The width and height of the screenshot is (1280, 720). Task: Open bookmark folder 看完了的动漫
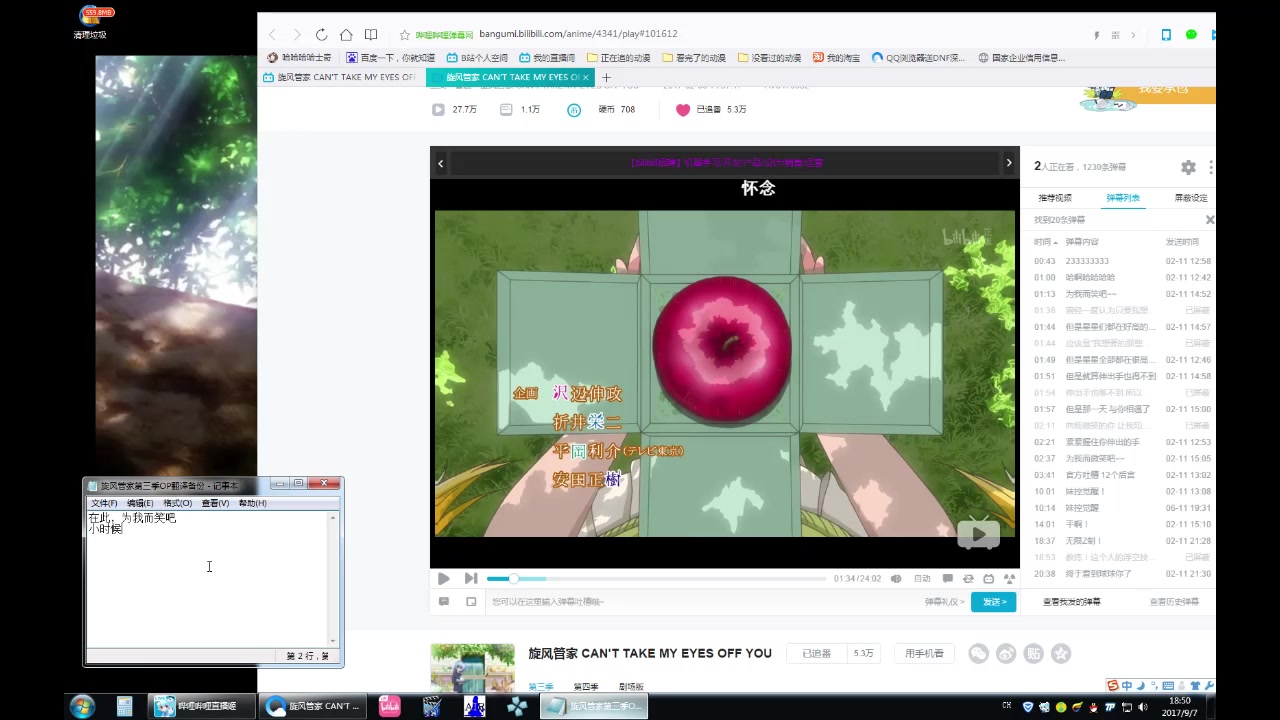694,58
